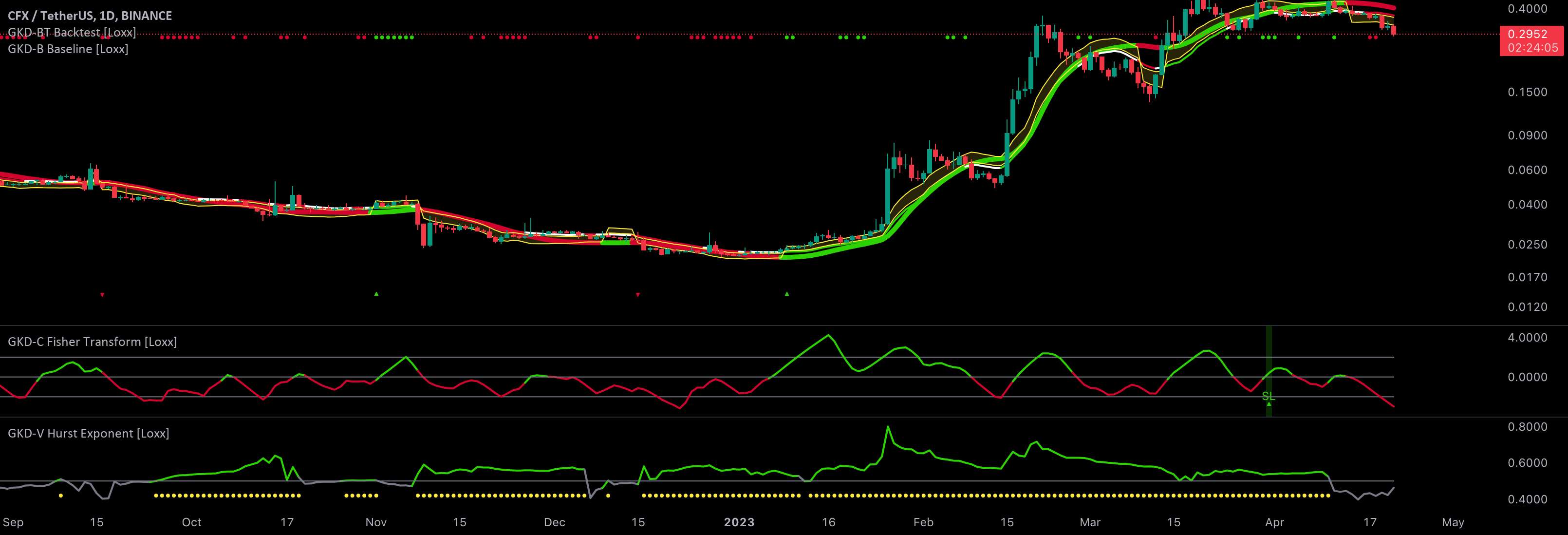
Task: Click the May label on time axis
Action: (1453, 522)
